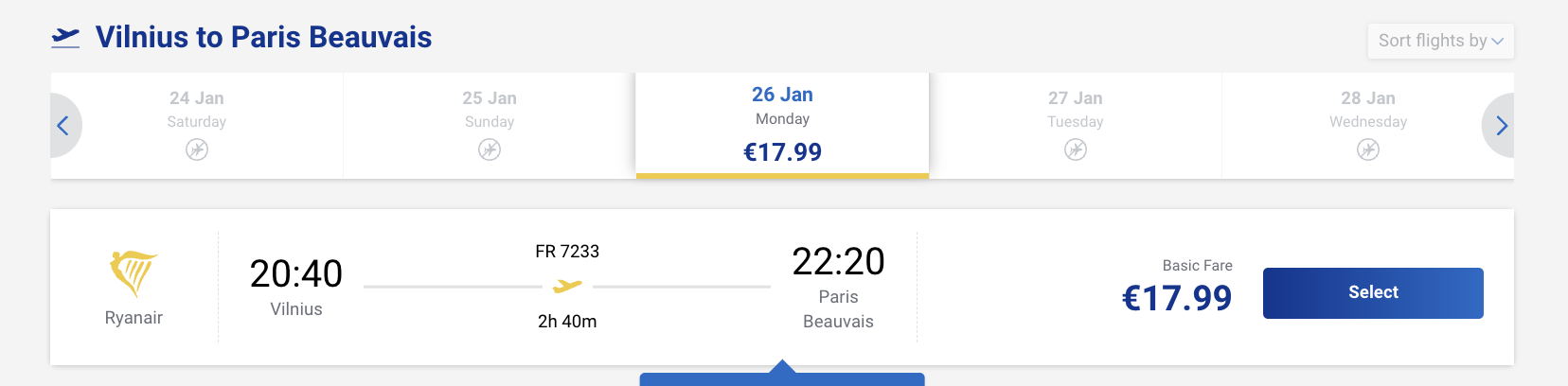Viewport: 1568px width, 386px height.
Task: Show earlier dates with the left arrow
Action: 63,126
